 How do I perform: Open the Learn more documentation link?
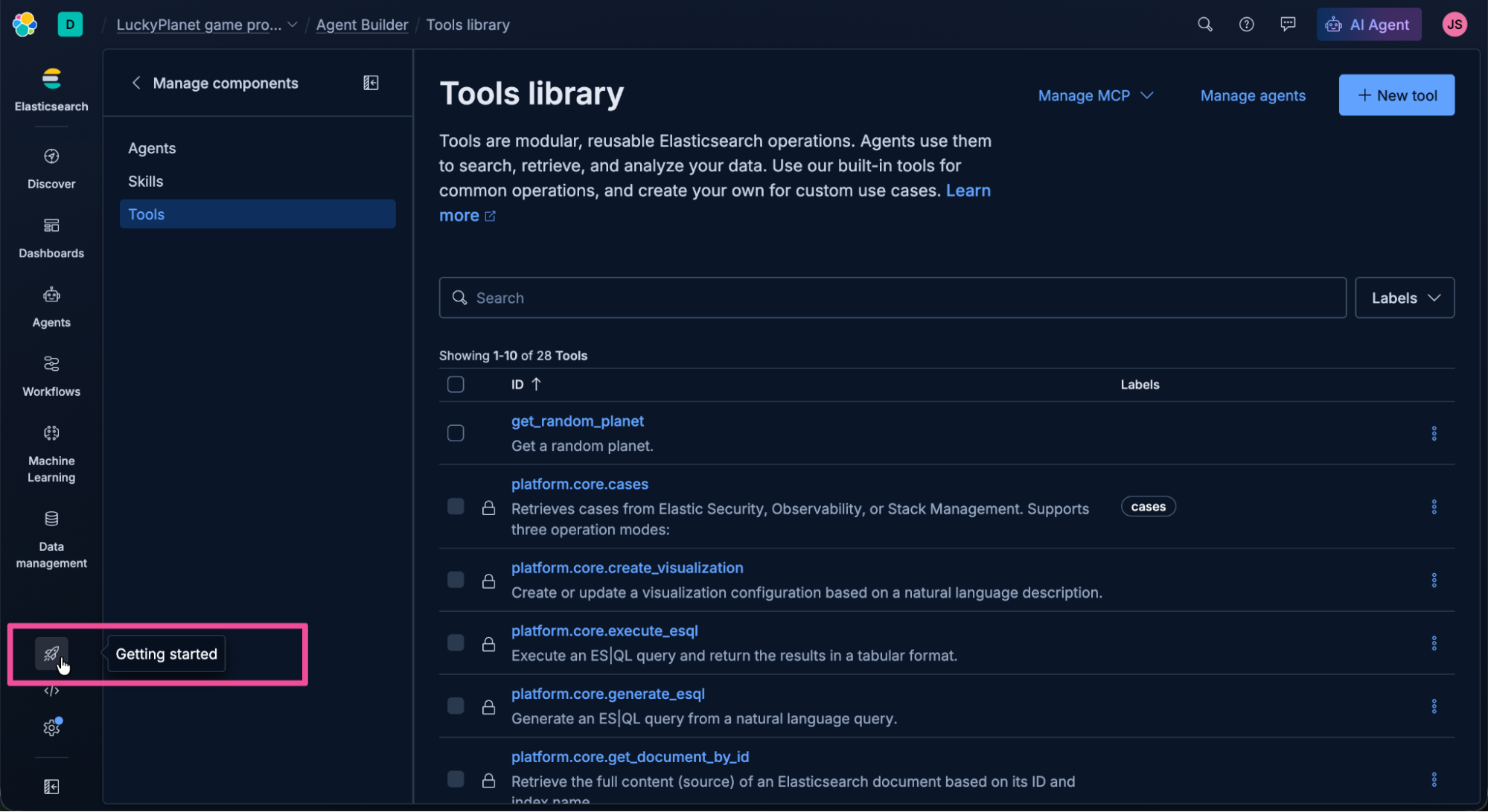pyautogui.click(x=968, y=191)
